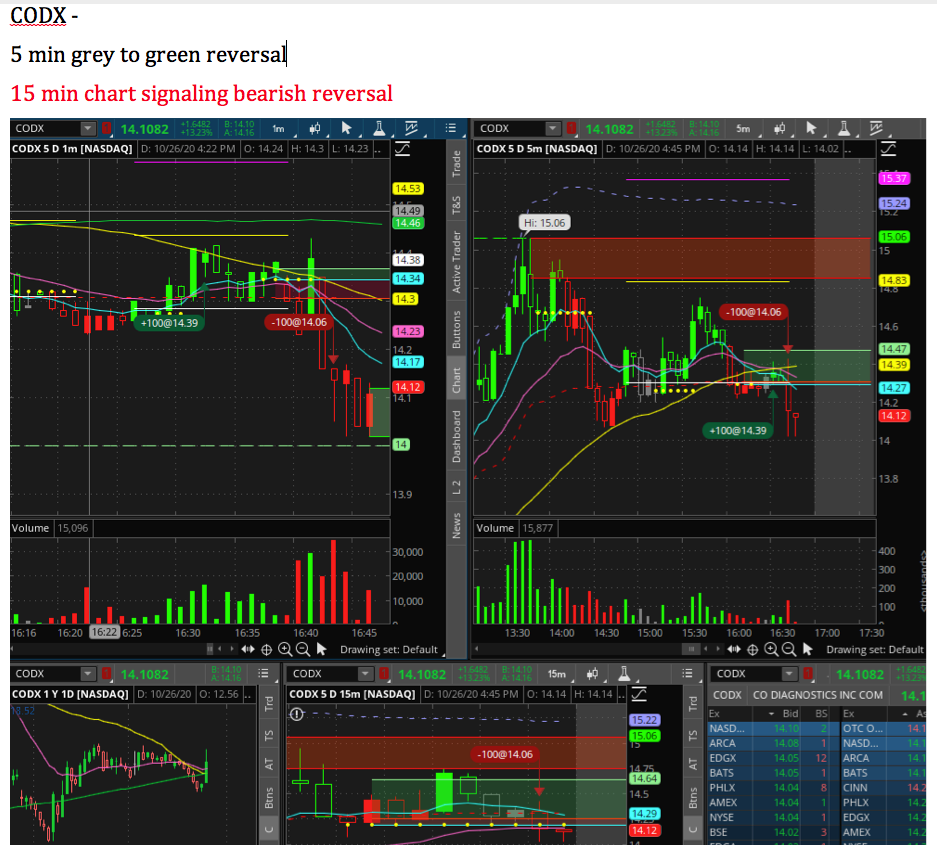Click curve style icon beside 5m chart header

click(x=889, y=149)
